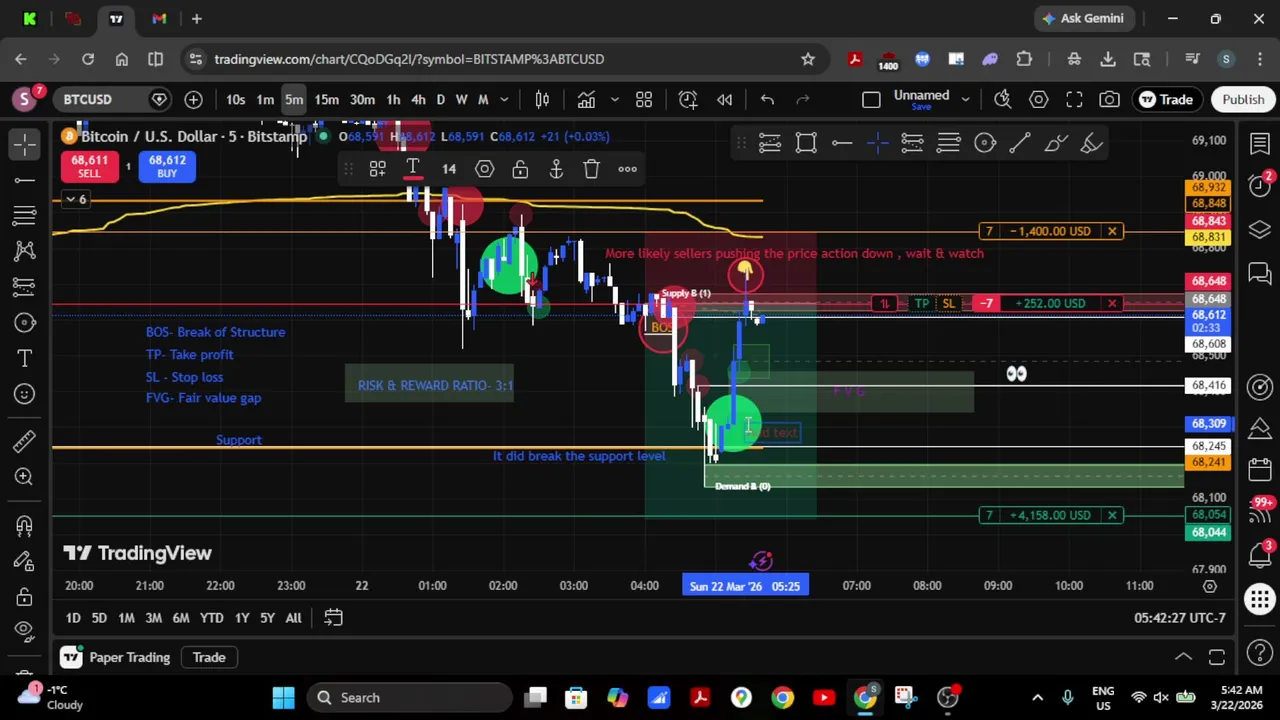Image resolution: width=1280 pixels, height=720 pixels.
Task: Change interval to 1h
Action: 393,99
